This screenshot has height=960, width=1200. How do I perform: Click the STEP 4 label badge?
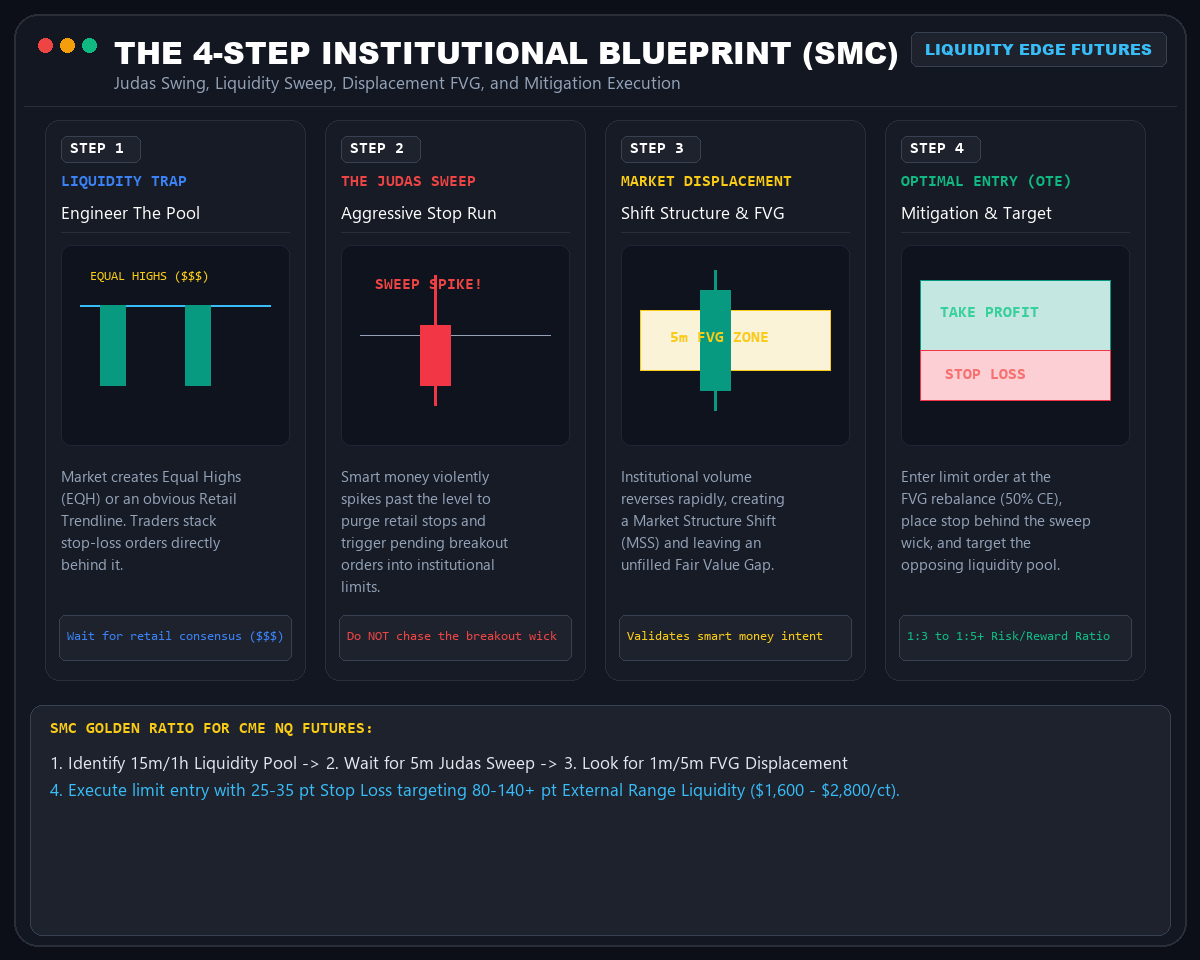[x=940, y=149]
